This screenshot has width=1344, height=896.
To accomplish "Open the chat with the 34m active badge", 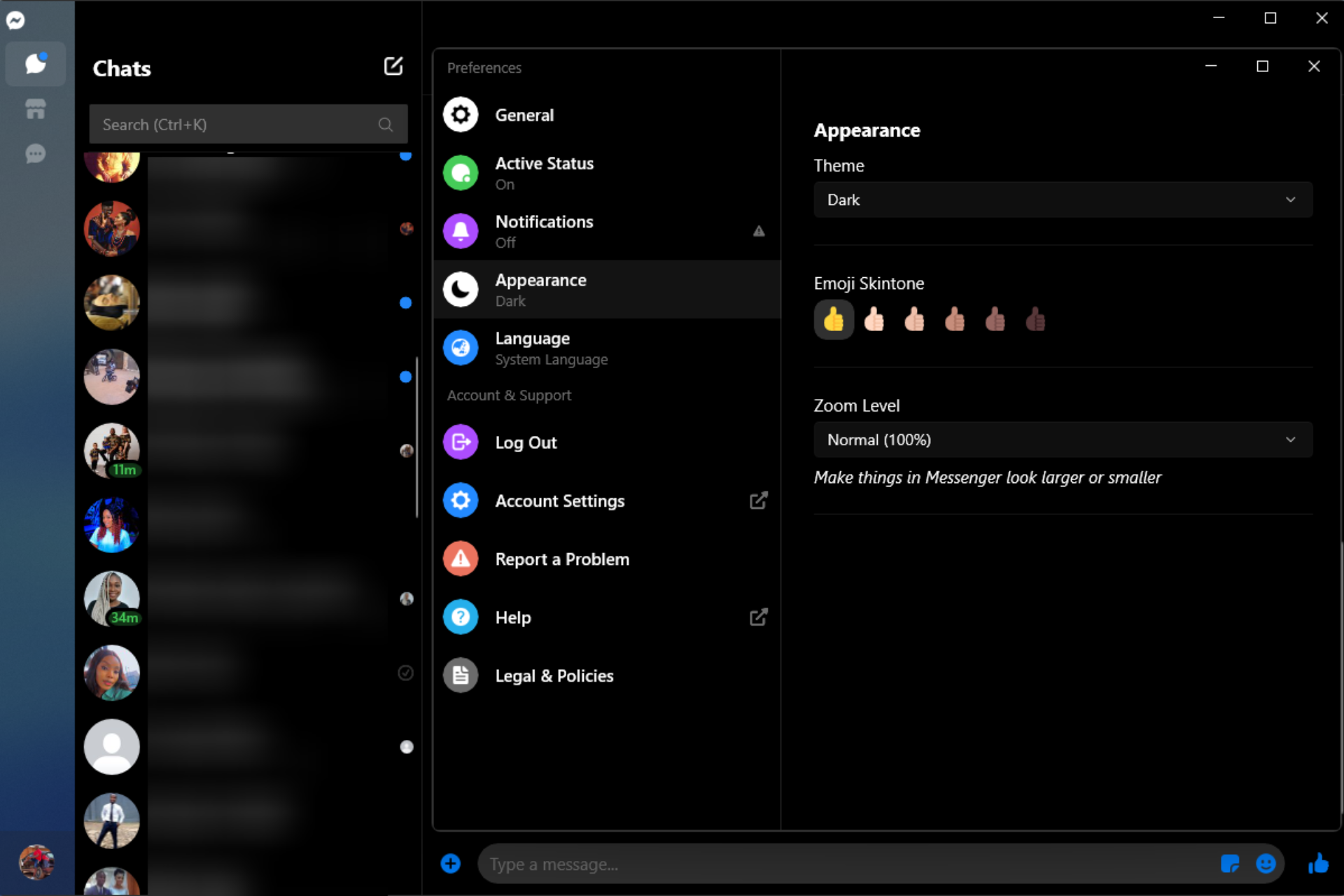I will click(248, 598).
